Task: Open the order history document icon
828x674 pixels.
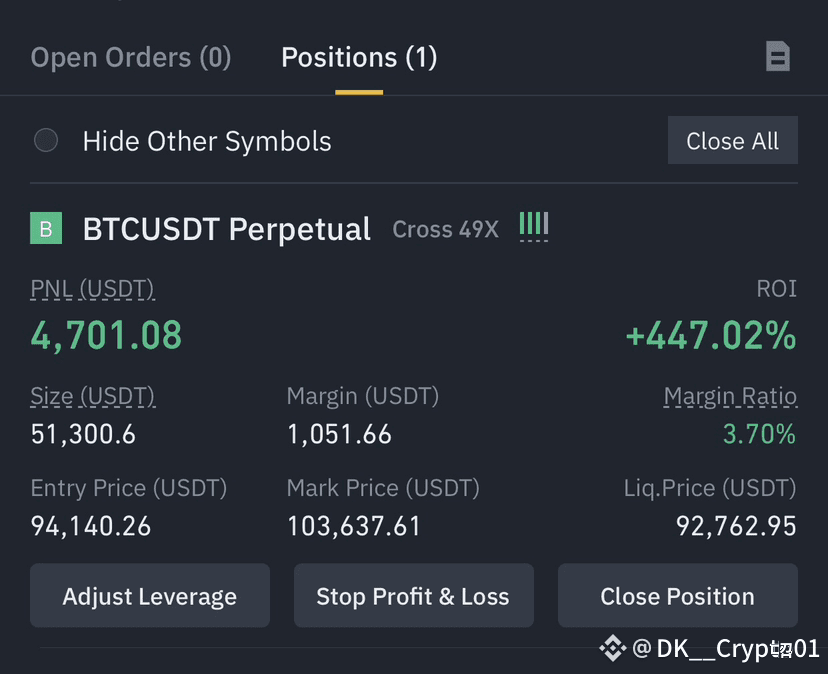Action: 778,56
